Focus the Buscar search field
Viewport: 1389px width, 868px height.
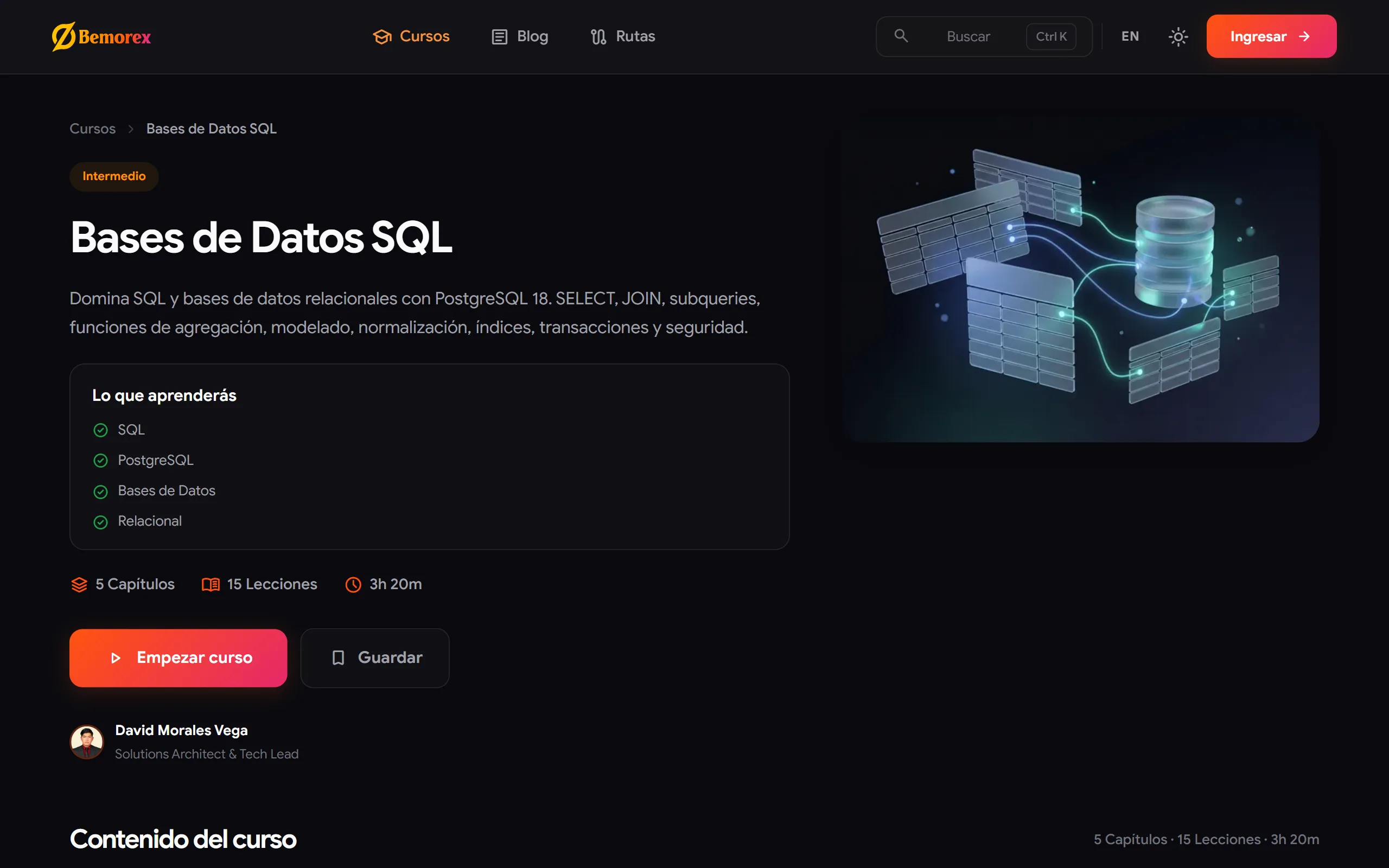[x=984, y=36]
